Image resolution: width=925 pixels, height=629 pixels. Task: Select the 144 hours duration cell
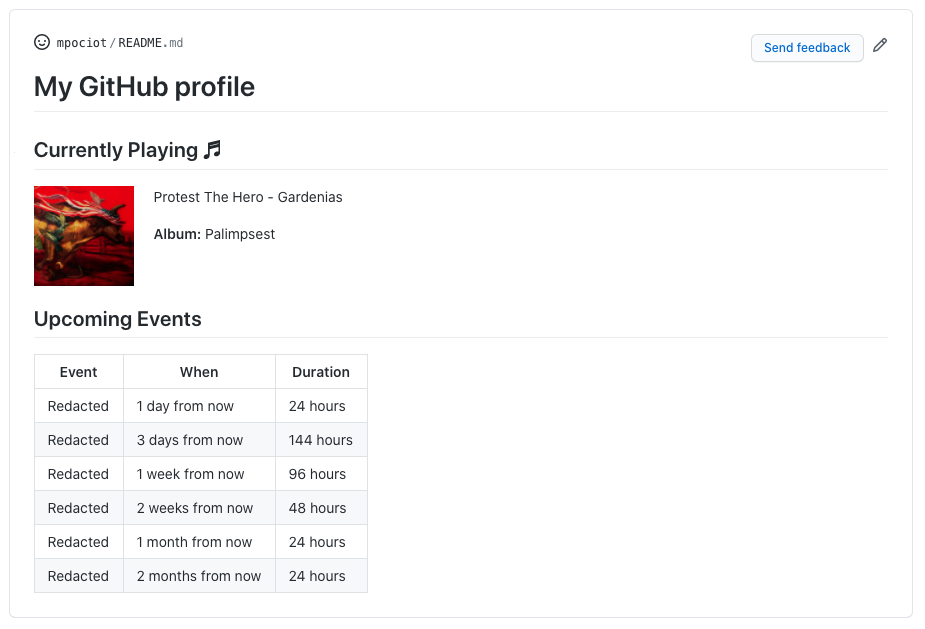pyautogui.click(x=321, y=440)
